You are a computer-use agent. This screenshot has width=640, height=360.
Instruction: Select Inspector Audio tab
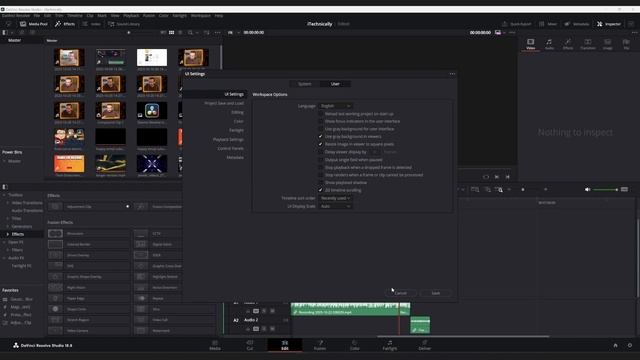(549, 44)
